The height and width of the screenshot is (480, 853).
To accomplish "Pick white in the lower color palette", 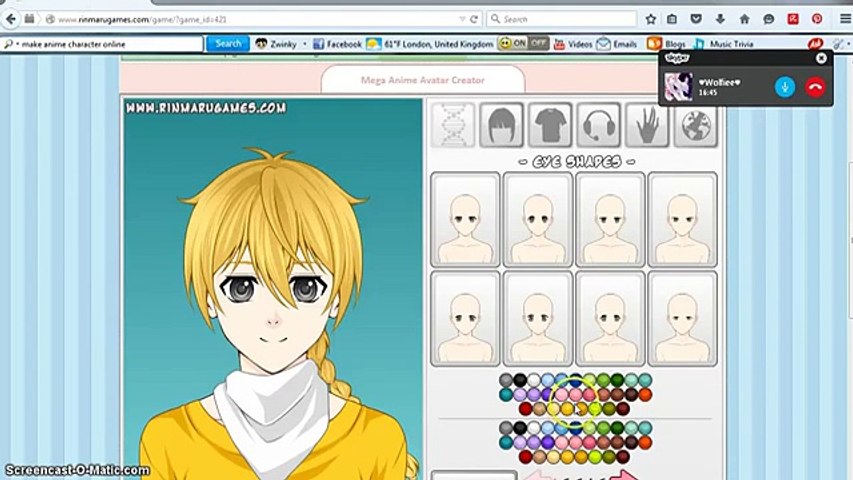I will click(x=534, y=428).
